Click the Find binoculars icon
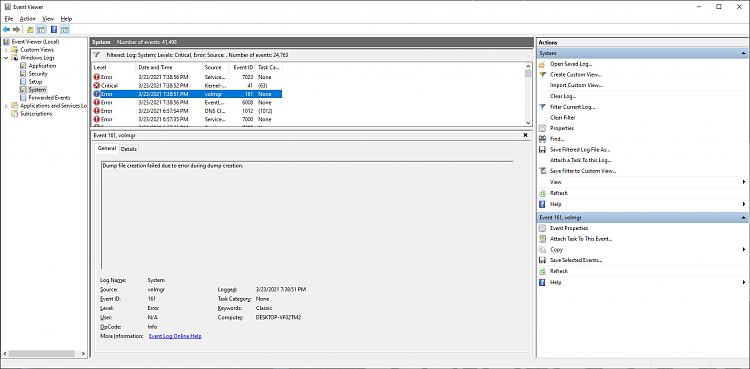Viewport: 750px width, 369px height. [x=542, y=139]
